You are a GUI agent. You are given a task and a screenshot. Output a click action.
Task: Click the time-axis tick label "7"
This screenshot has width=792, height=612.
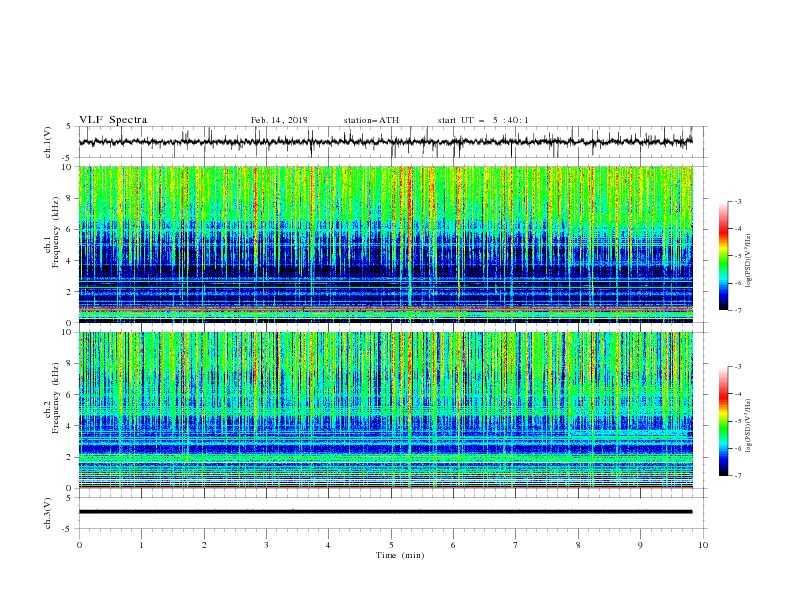[516, 545]
